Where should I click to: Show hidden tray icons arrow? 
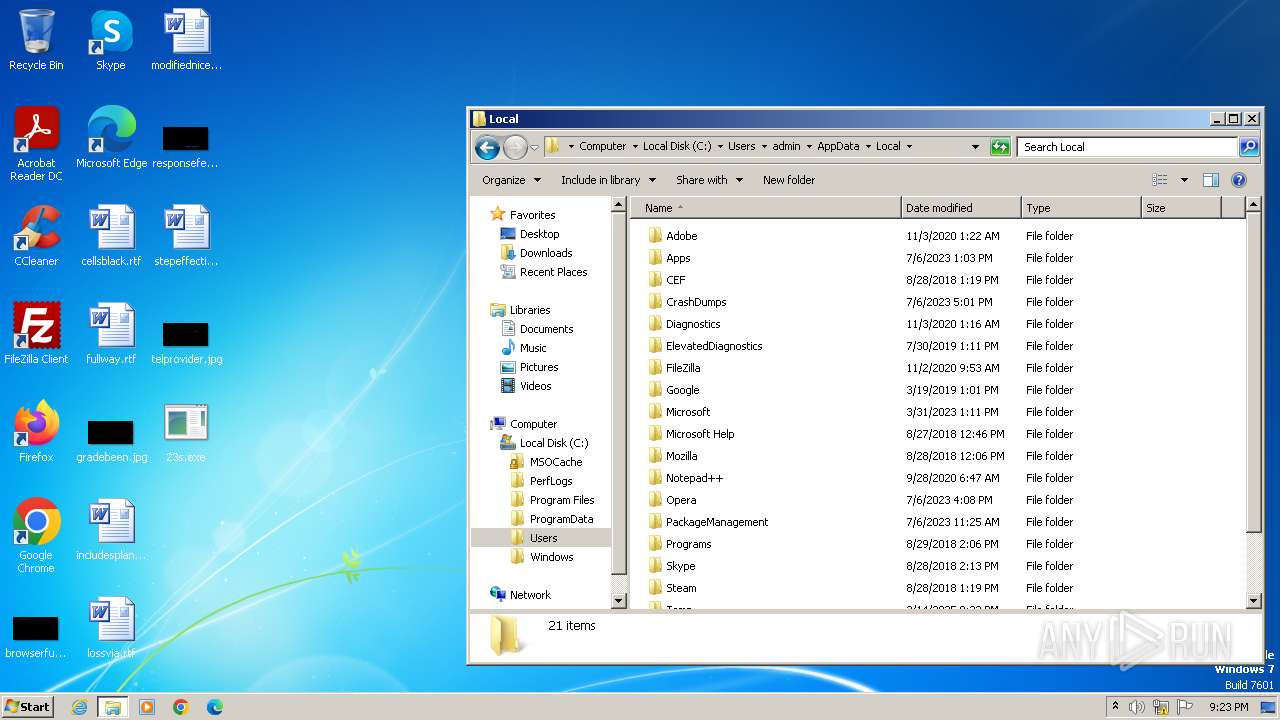pos(1115,707)
